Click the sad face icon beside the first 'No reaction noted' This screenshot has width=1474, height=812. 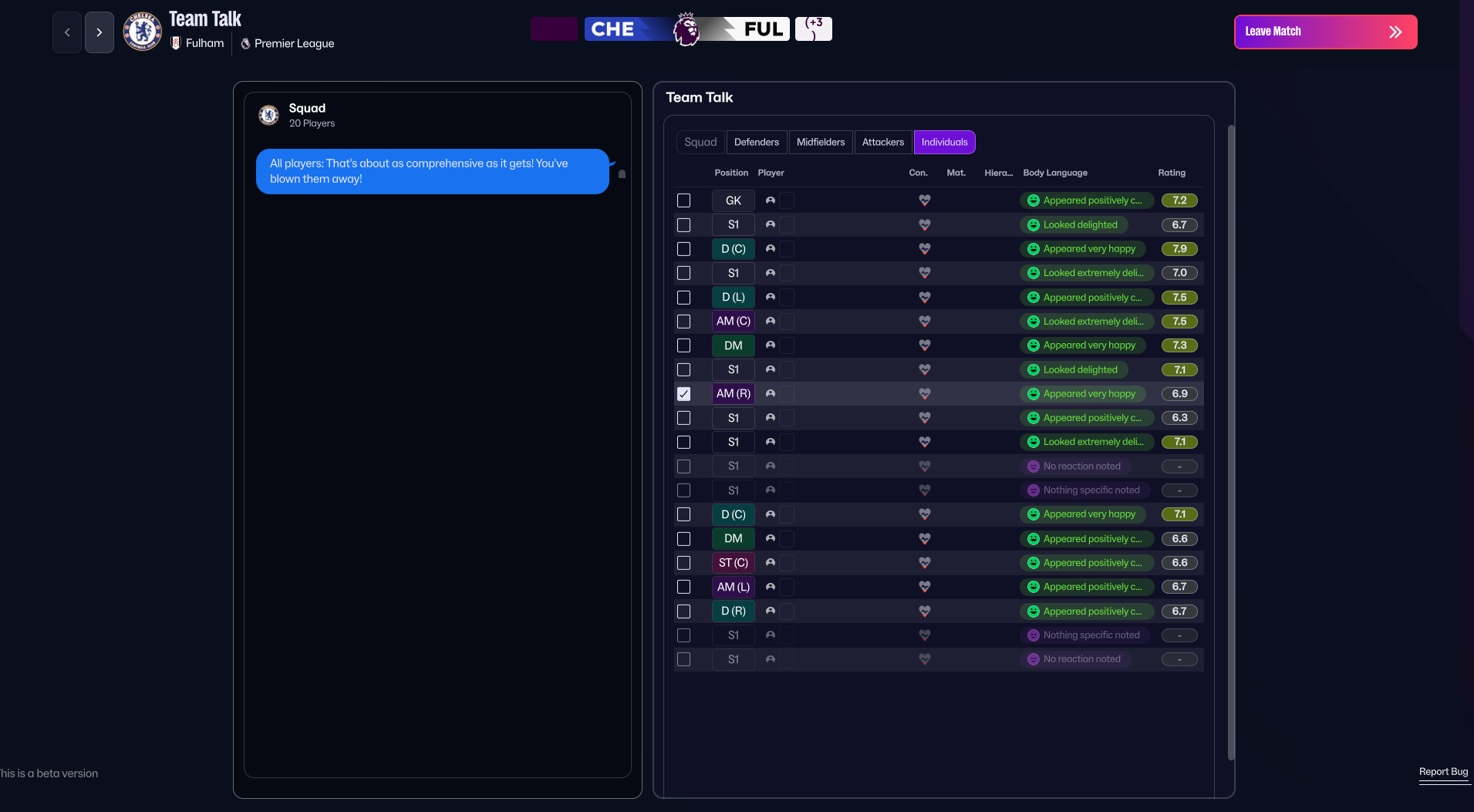[1033, 467]
